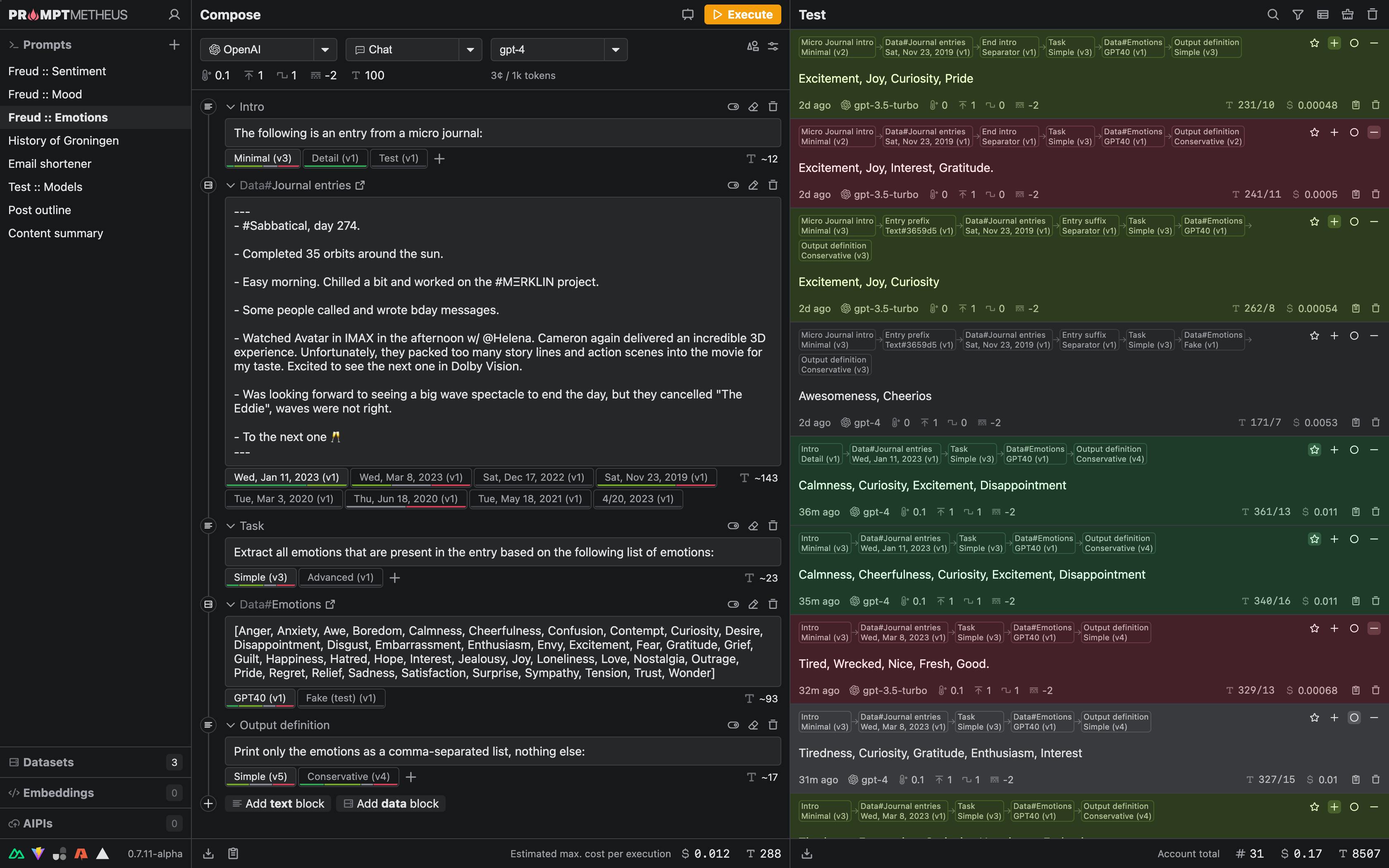Click the orange Execute button

pyautogui.click(x=742, y=14)
